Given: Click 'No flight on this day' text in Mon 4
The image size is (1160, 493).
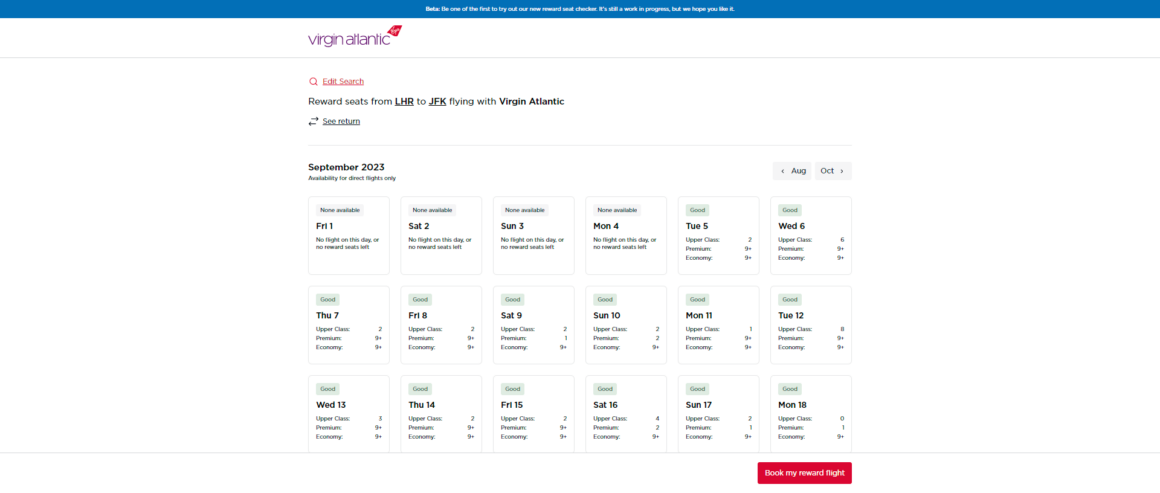Looking at the screenshot, I should click(626, 243).
